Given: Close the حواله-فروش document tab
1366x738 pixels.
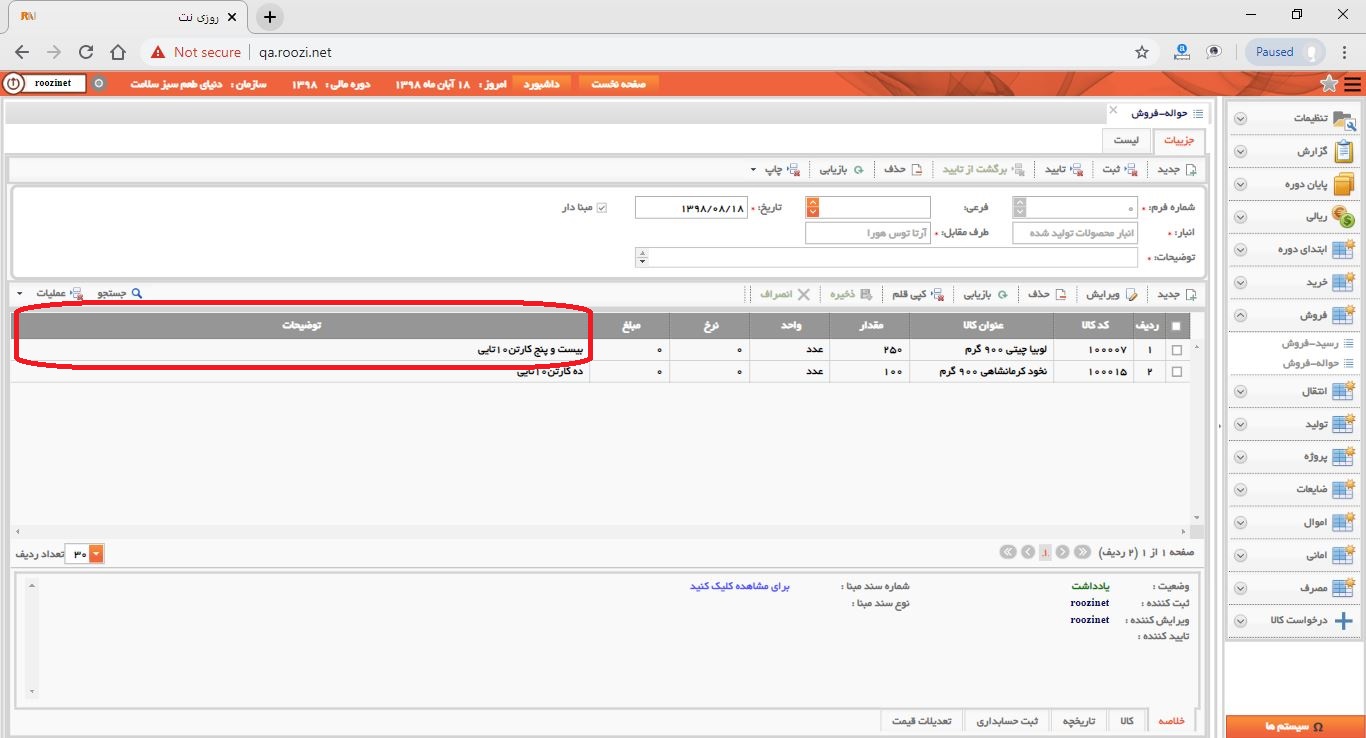Looking at the screenshot, I should pyautogui.click(x=1113, y=110).
